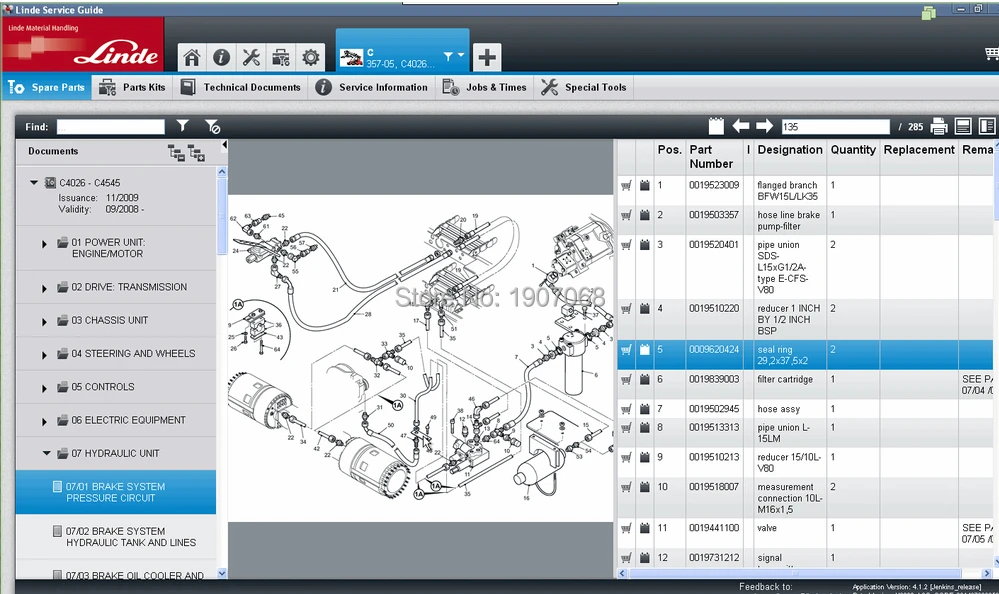The height and width of the screenshot is (594, 999).
Task: Expand 05 CONTROLS folder
Action: [44, 388]
